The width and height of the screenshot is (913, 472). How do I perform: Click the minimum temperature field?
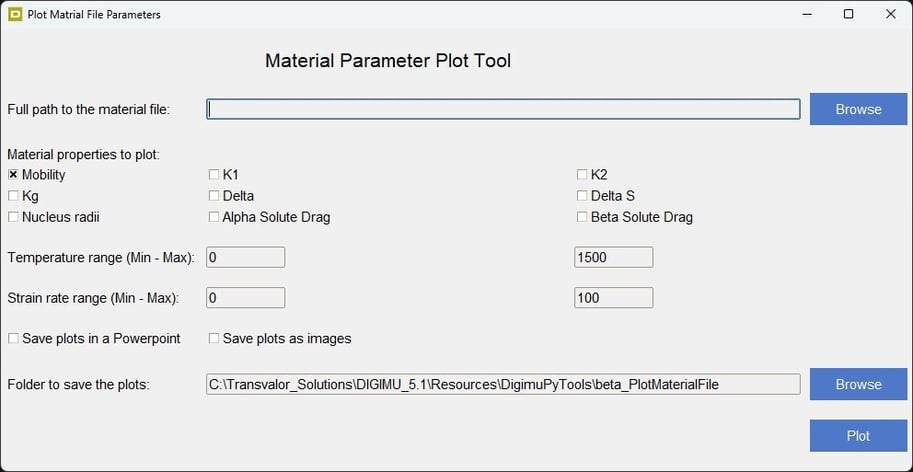click(245, 257)
